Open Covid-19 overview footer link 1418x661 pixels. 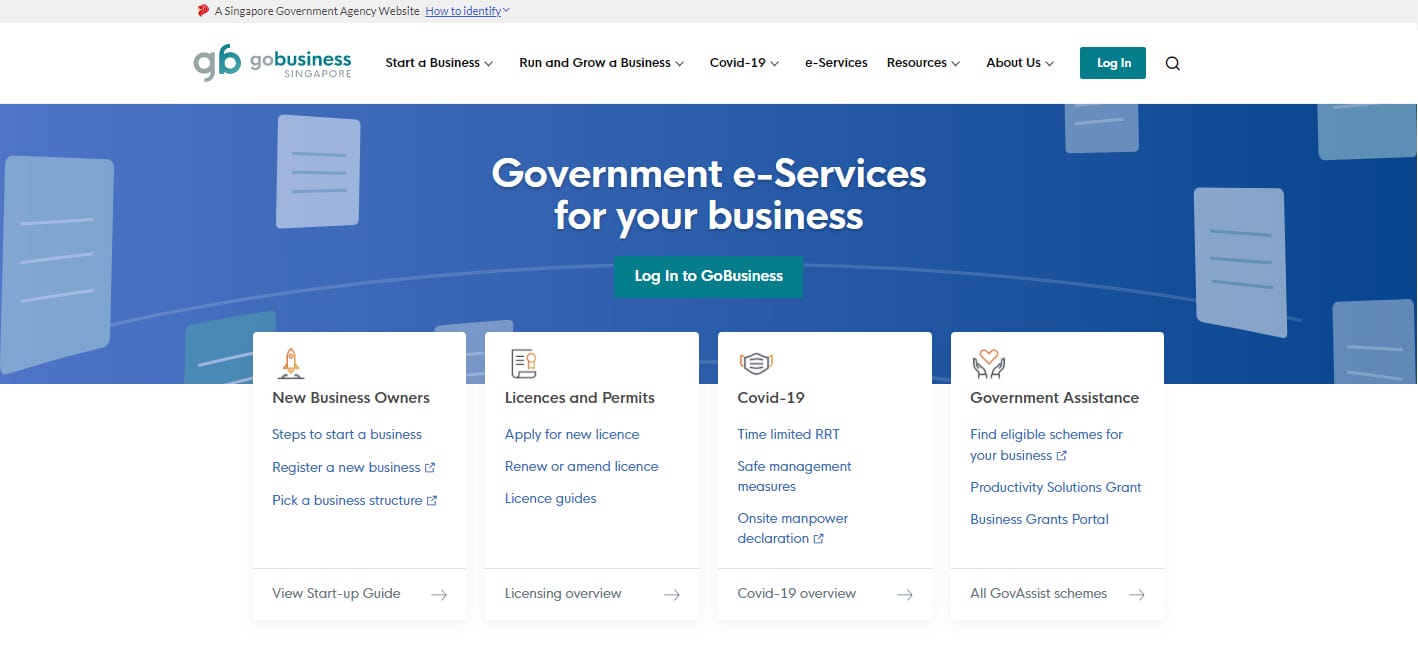[796, 593]
